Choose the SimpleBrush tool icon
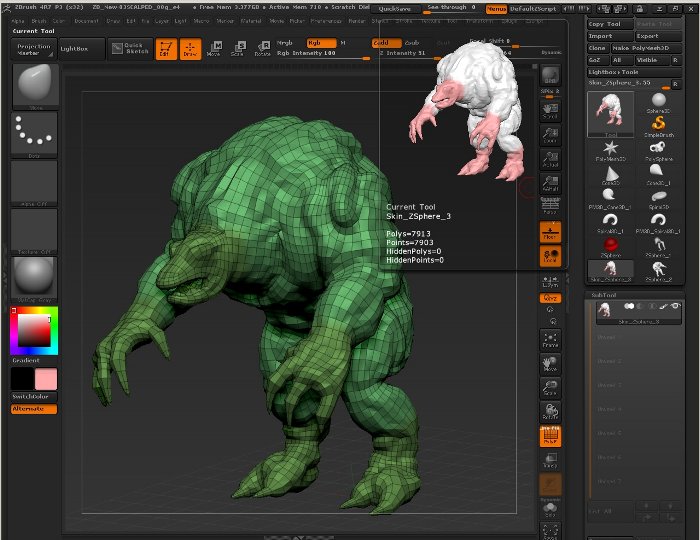 [x=660, y=122]
